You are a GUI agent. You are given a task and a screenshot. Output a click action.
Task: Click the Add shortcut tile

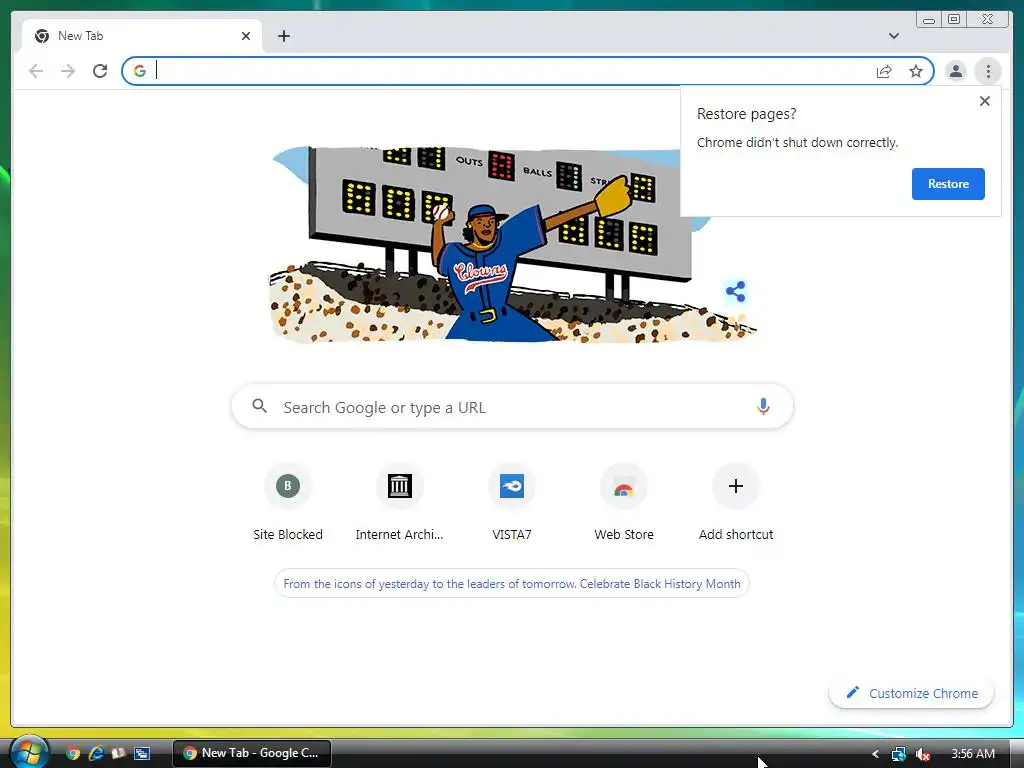[x=736, y=502]
